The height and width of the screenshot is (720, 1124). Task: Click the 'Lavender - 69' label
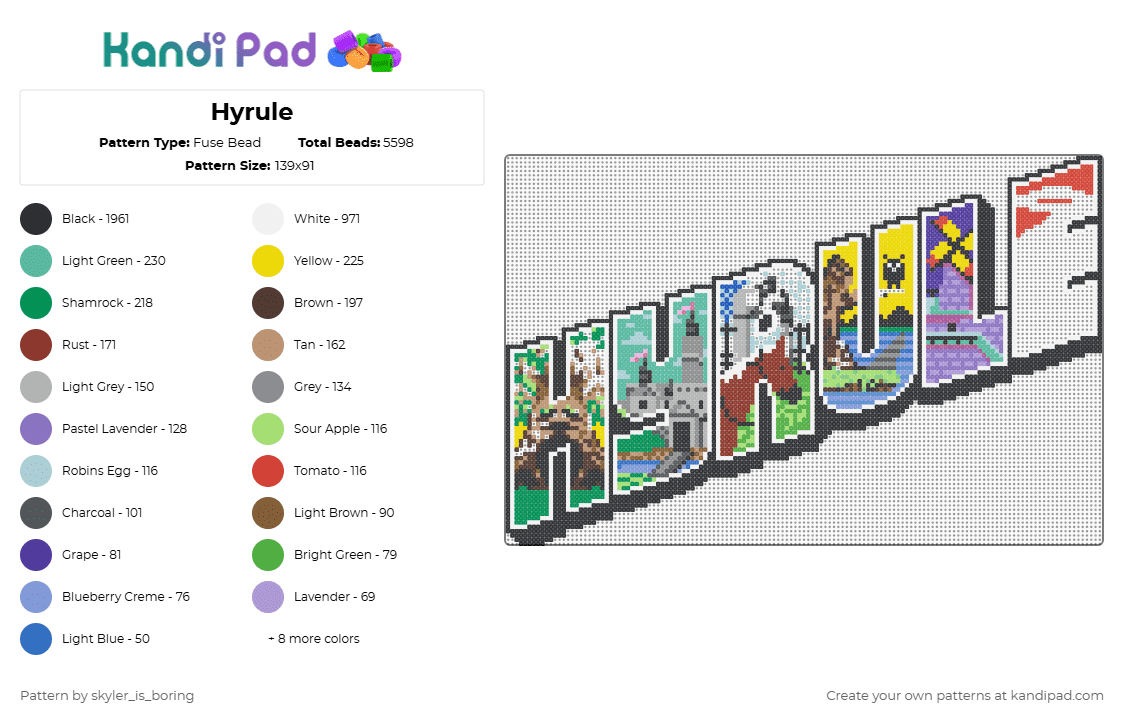tap(334, 597)
